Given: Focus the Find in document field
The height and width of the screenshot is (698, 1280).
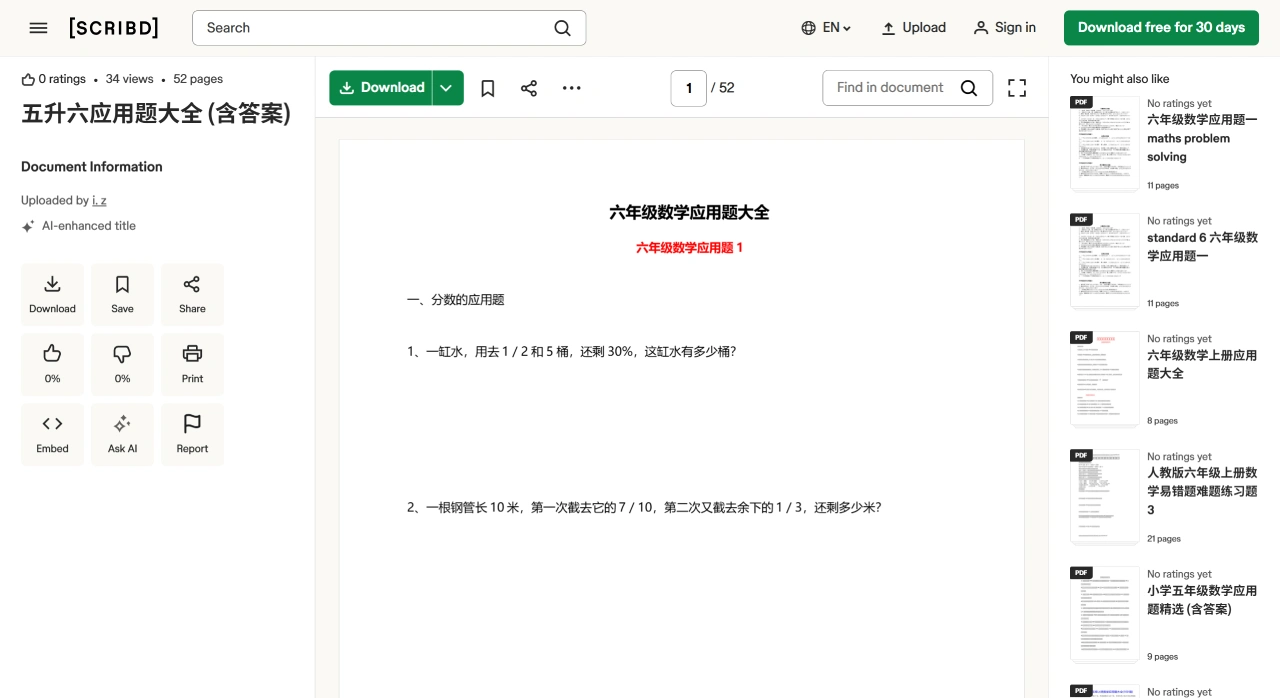Looking at the screenshot, I should [891, 88].
